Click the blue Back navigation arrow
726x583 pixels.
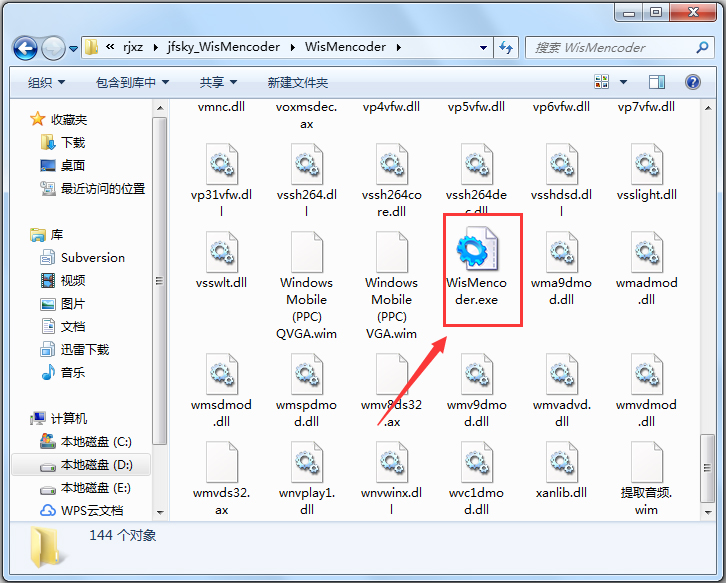pos(25,48)
